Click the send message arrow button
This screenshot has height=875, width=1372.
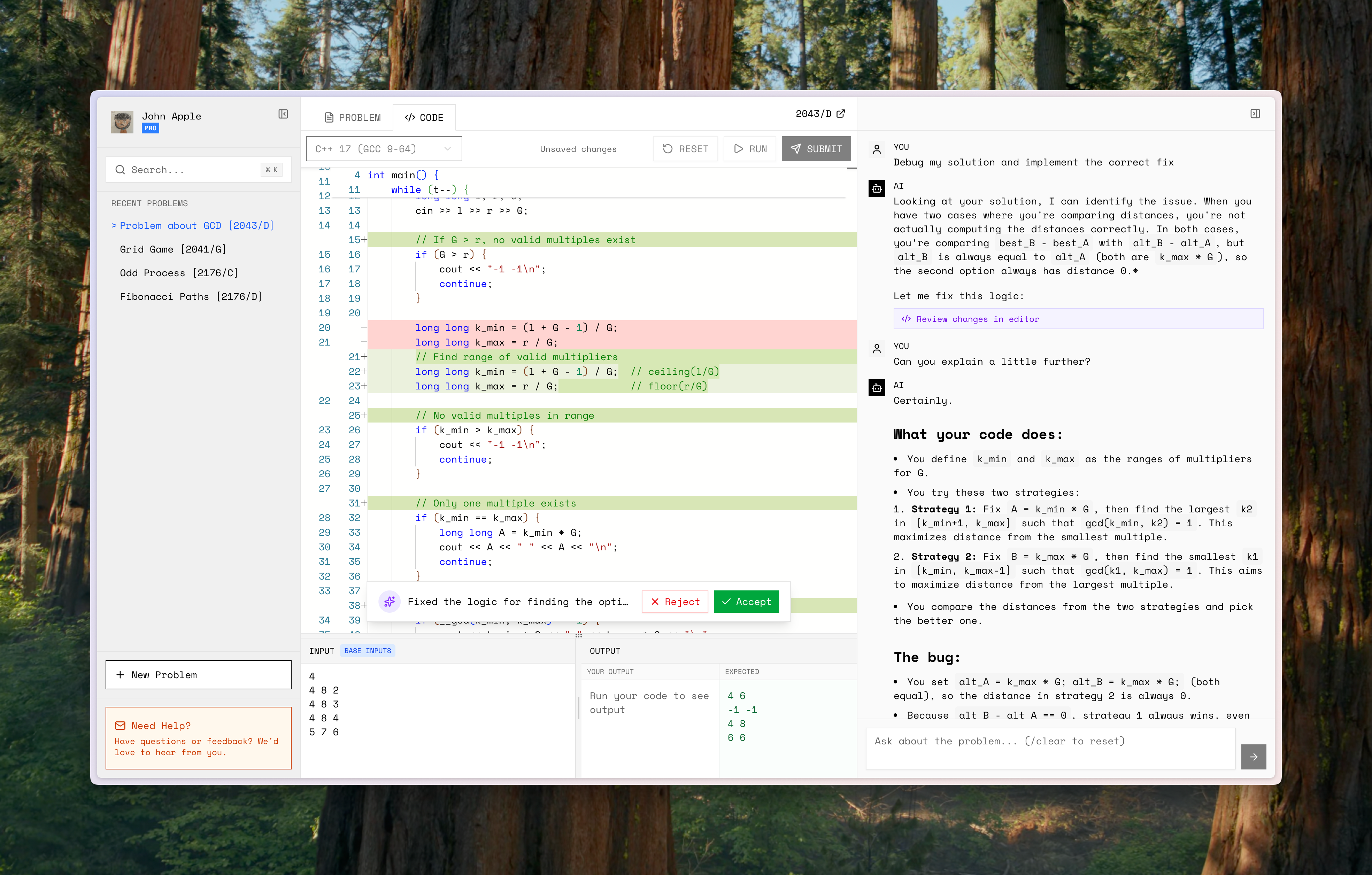pos(1254,757)
